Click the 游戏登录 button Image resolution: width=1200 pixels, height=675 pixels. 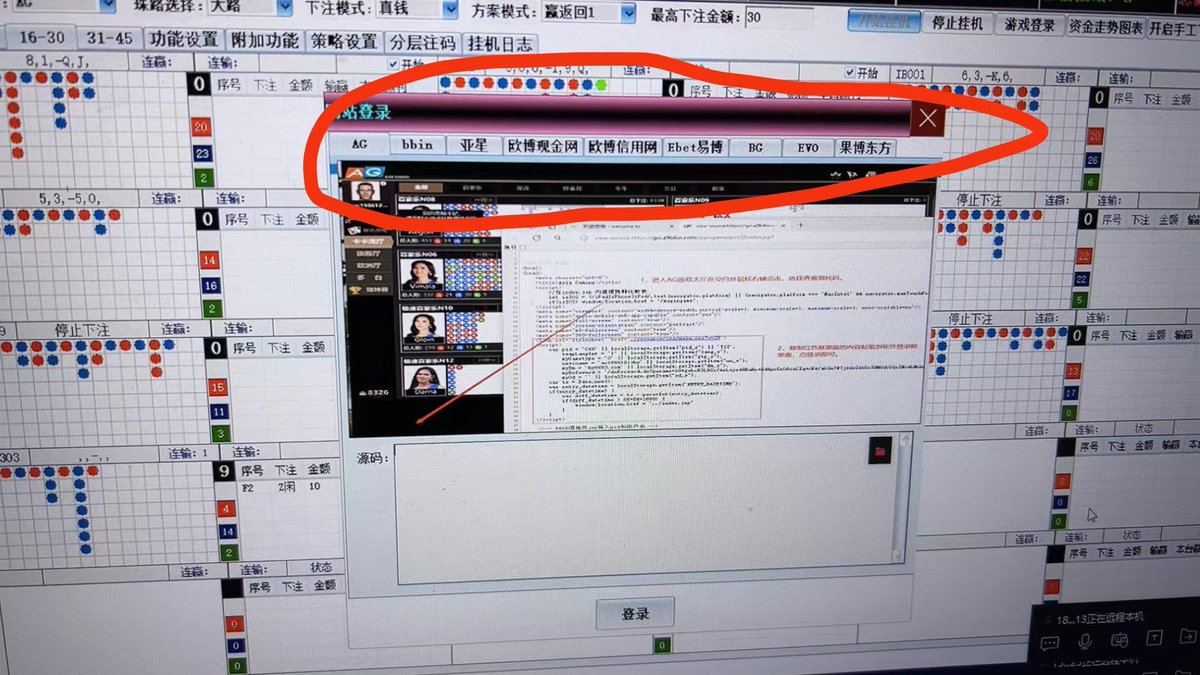pyautogui.click(x=1029, y=25)
